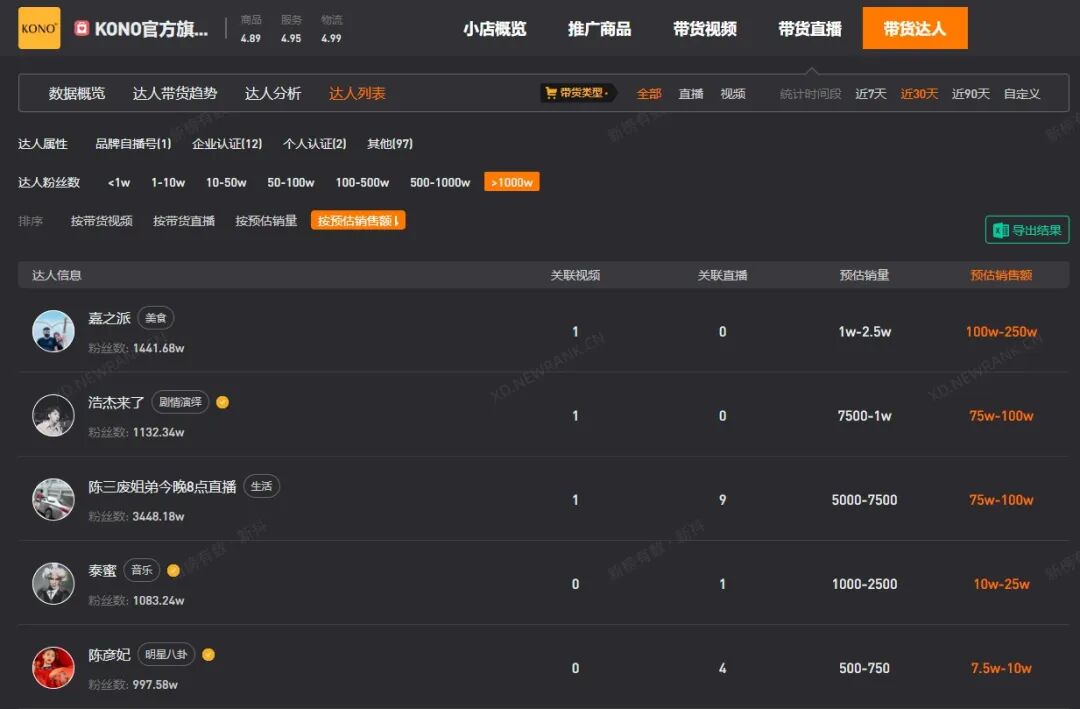Viewport: 1080px width, 709px height.
Task: Click 音乐 category tag
Action: coord(142,570)
